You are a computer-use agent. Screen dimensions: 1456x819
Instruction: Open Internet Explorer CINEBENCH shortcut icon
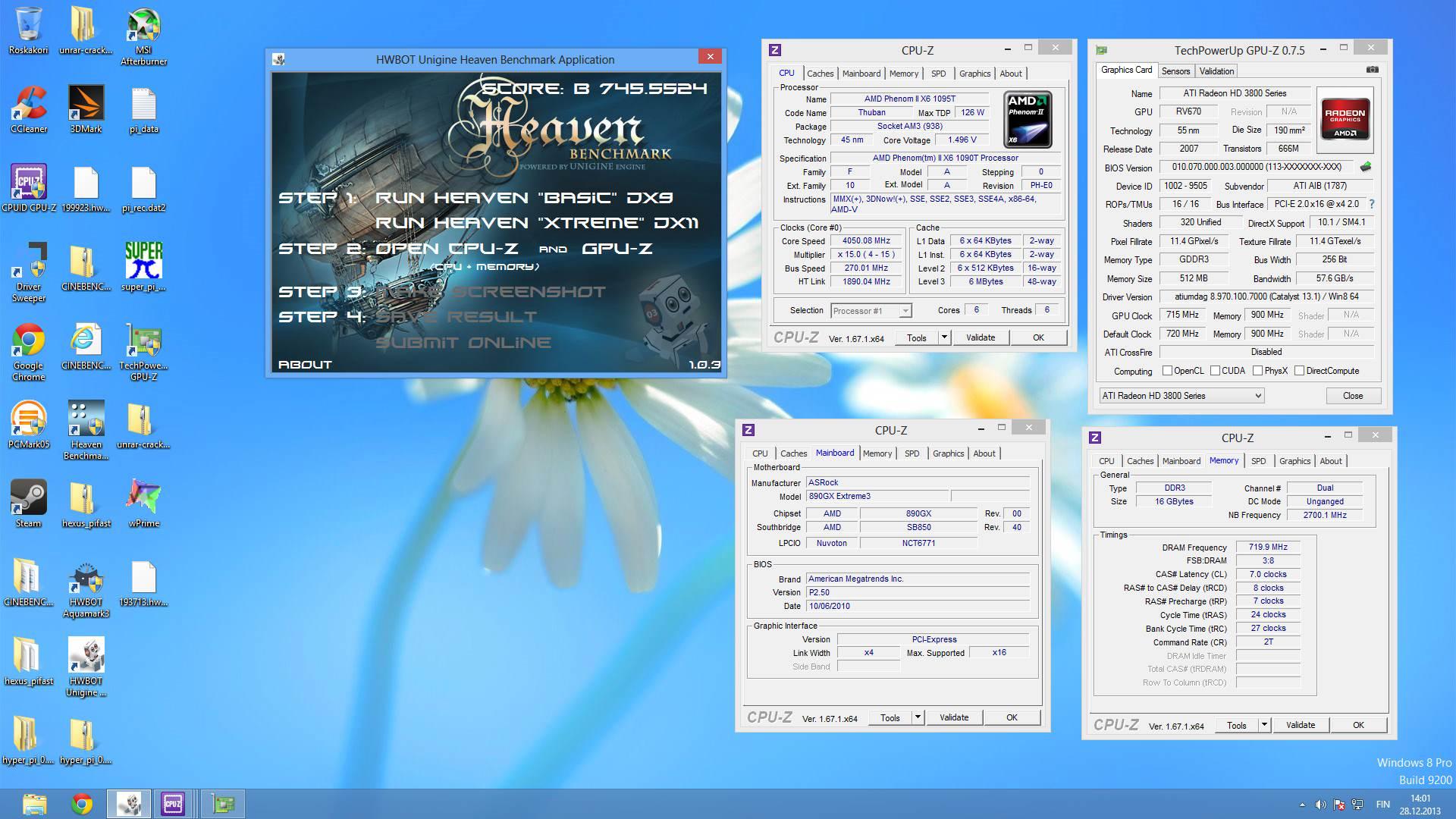click(86, 346)
